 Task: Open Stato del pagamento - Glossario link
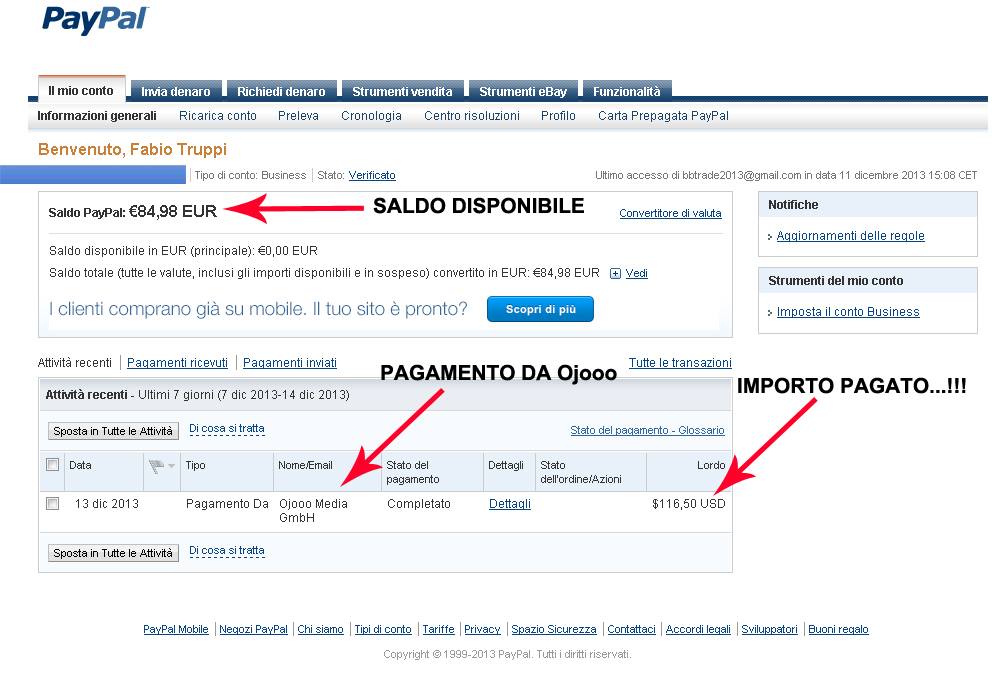pyautogui.click(x=647, y=430)
